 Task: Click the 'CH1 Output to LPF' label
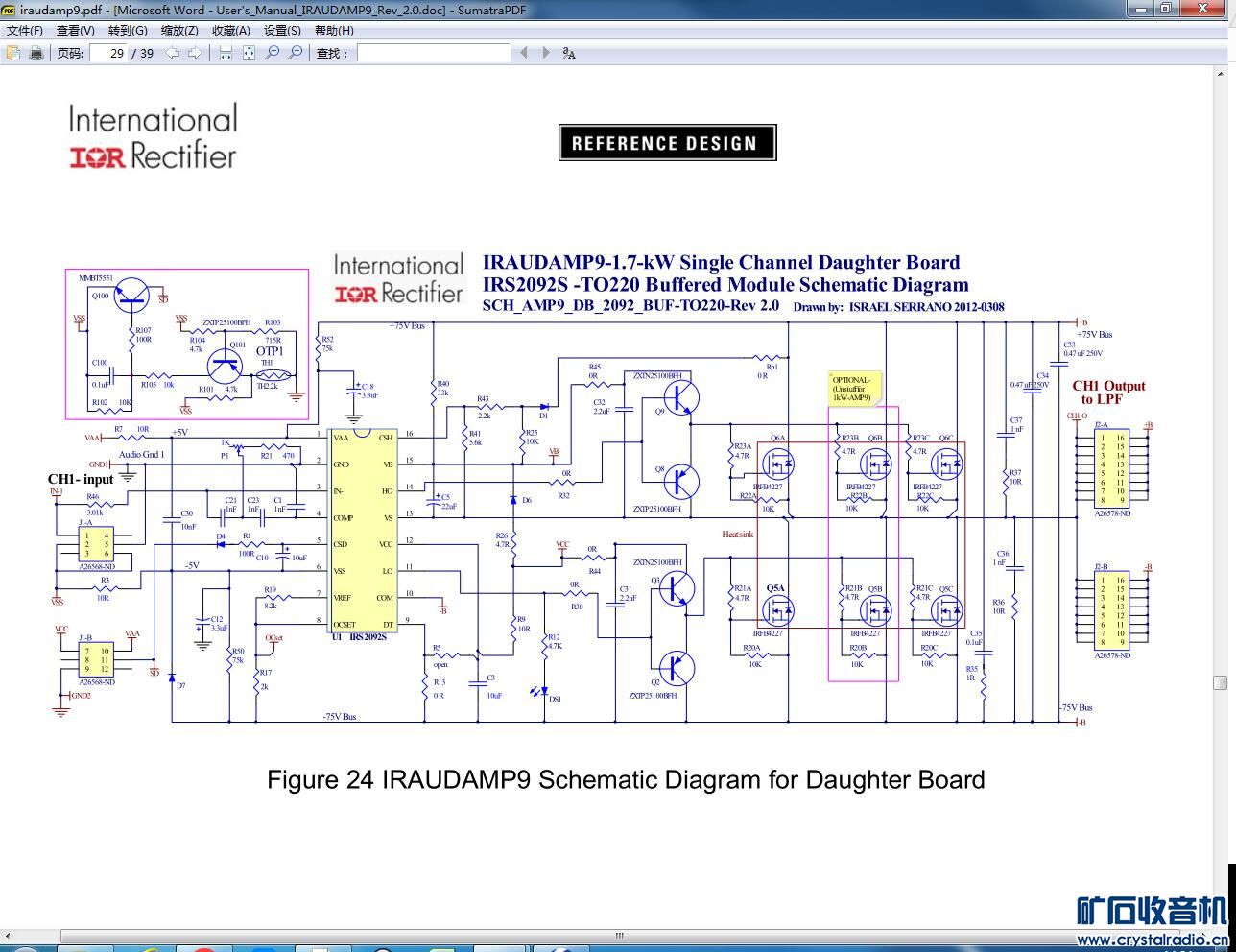[1108, 393]
